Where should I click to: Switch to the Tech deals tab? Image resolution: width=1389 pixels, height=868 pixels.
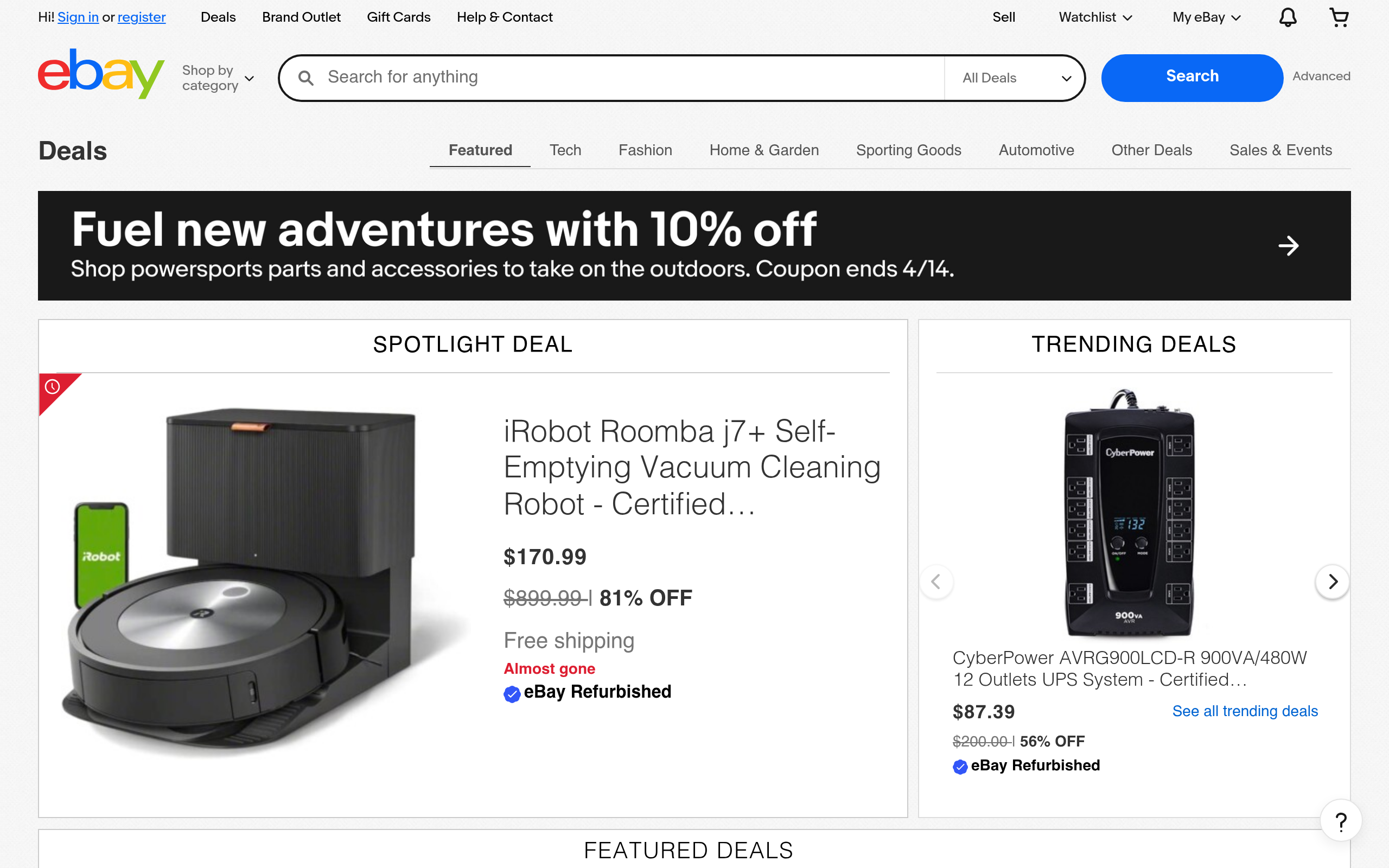(565, 150)
